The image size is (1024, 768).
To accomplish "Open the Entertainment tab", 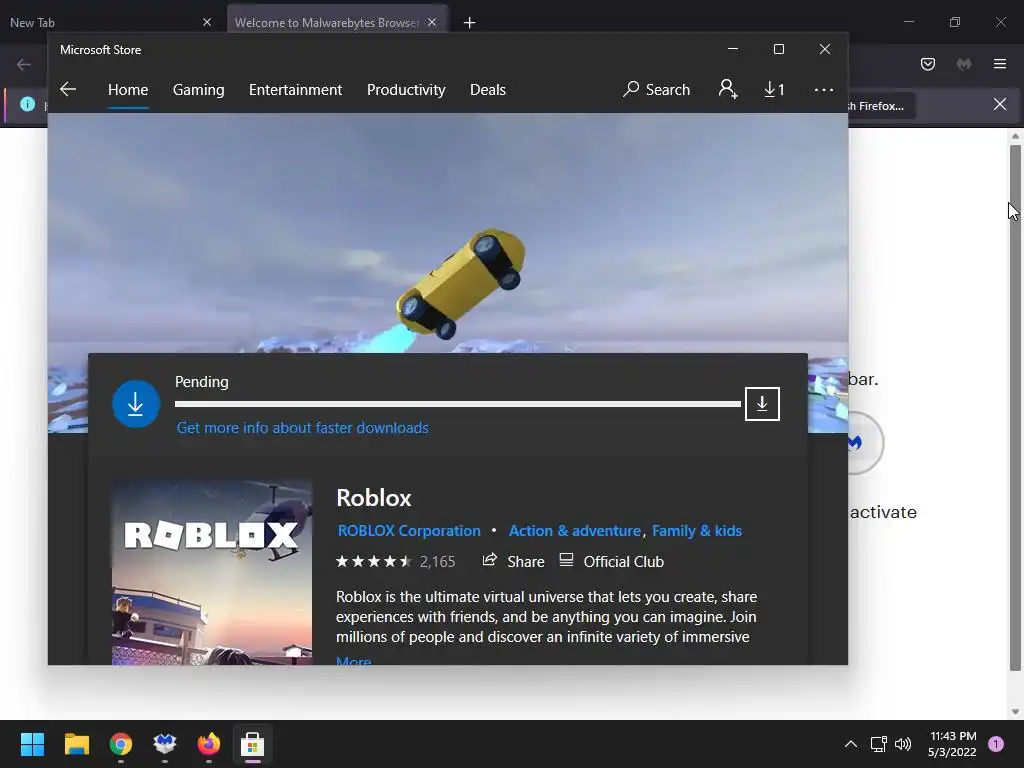I will click(x=295, y=89).
